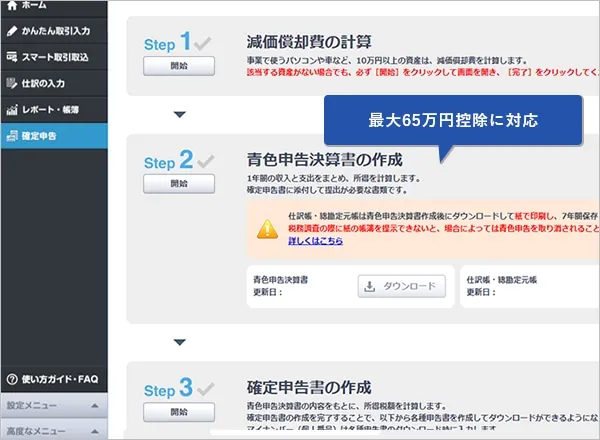Click Step 3 label
Viewport: 600px width, 440px height.
(169, 388)
